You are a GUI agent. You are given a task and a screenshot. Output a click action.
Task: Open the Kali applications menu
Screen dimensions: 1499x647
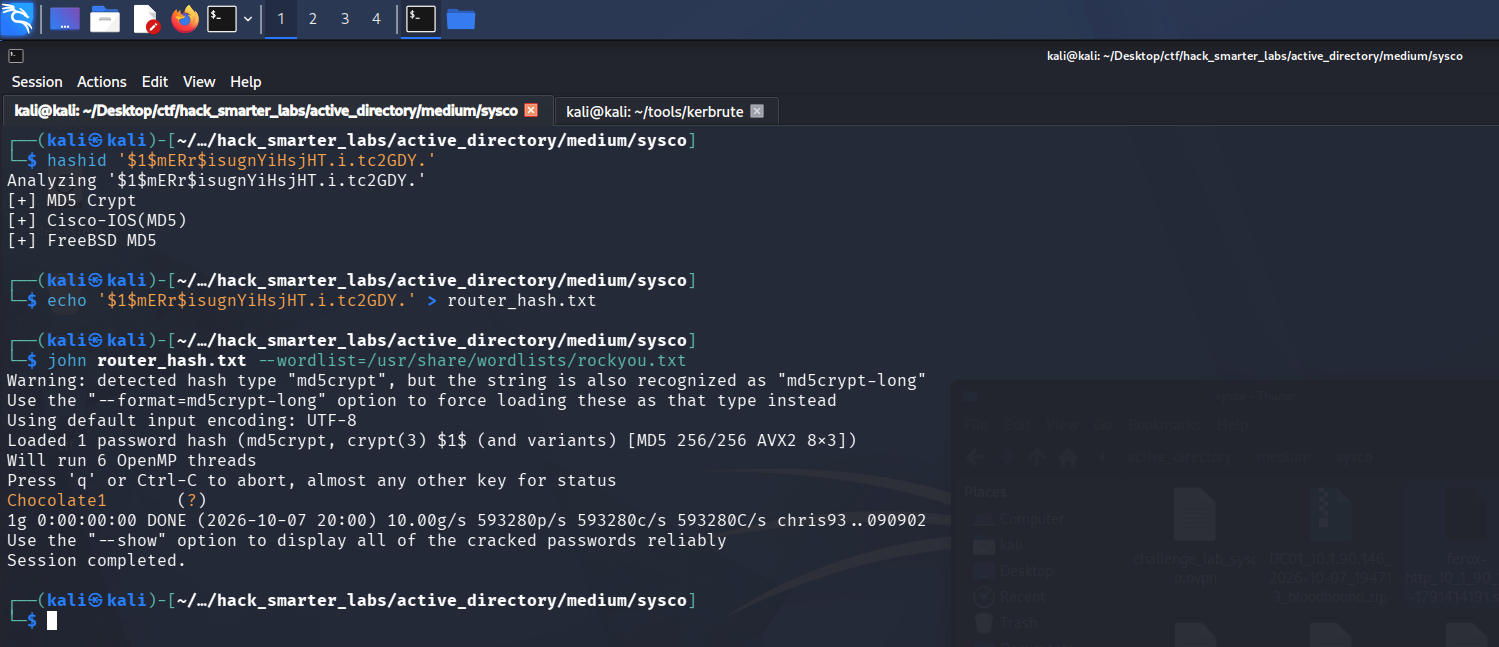click(x=18, y=18)
